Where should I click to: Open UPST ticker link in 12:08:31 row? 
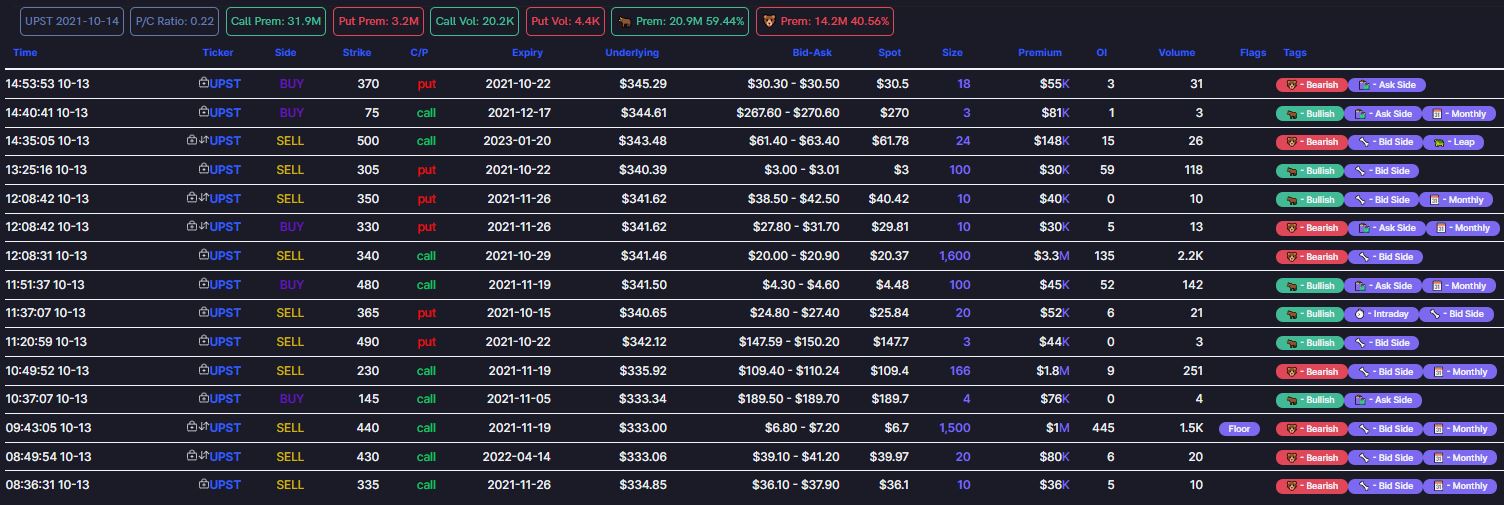tap(225, 256)
